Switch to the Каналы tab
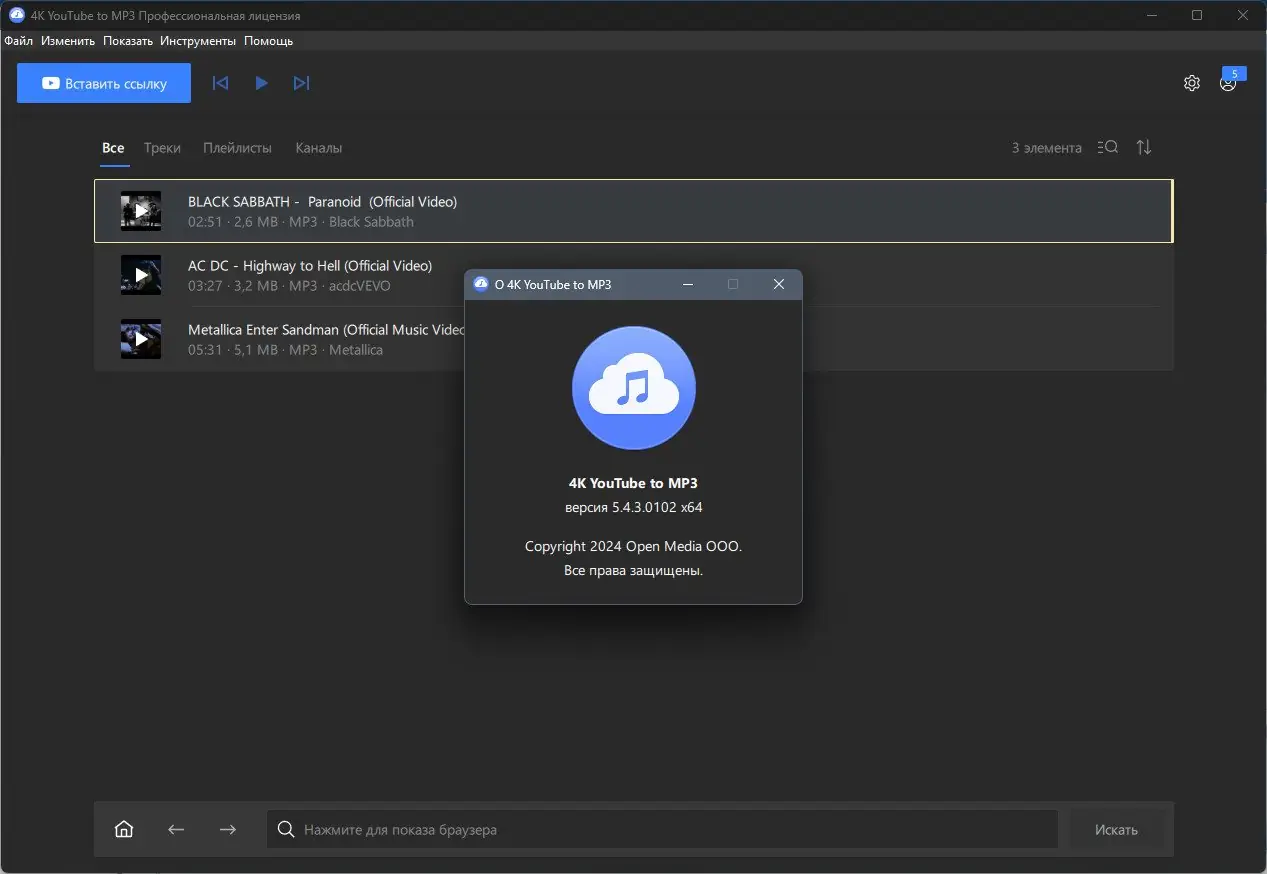Screen dimensions: 1267x874 (319, 148)
